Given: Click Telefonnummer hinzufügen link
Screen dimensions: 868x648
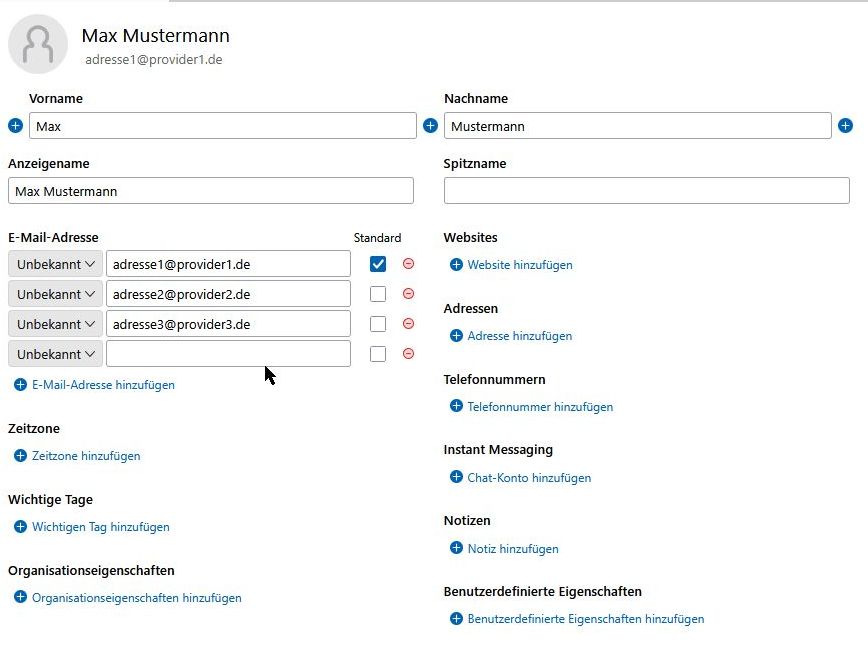Looking at the screenshot, I should click(539, 407).
